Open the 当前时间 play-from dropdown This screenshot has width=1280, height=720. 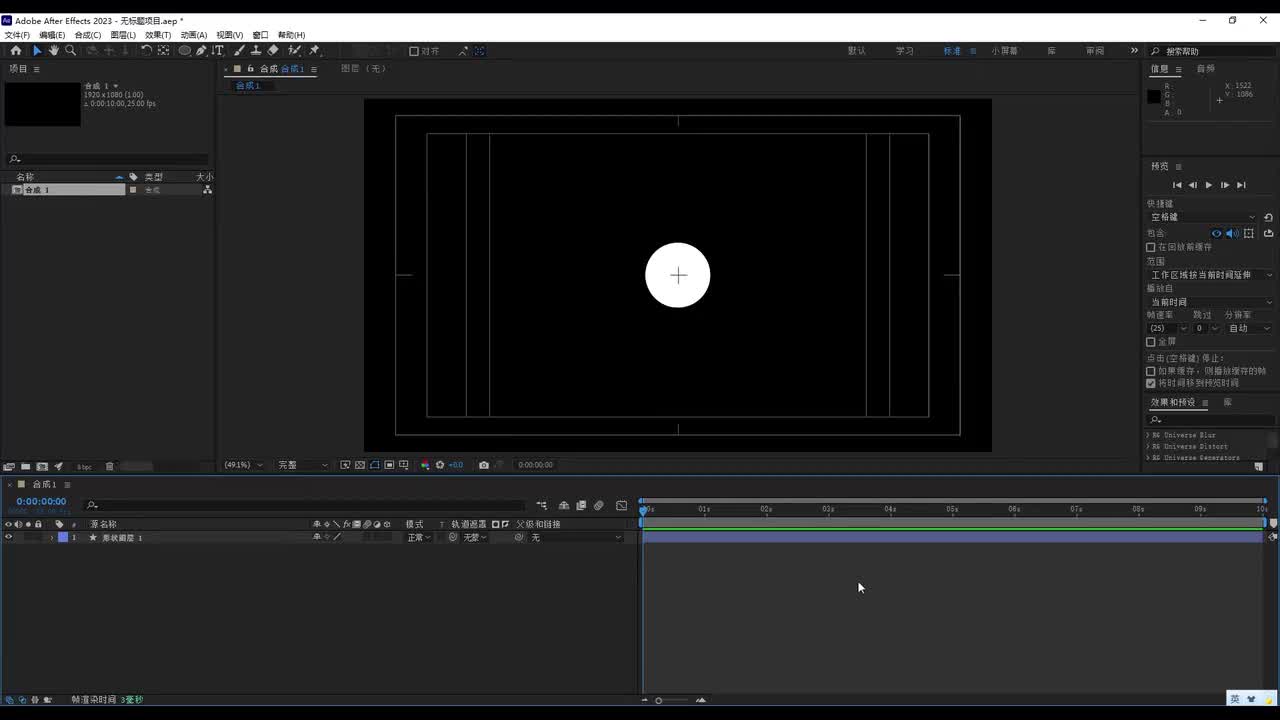pyautogui.click(x=1211, y=302)
